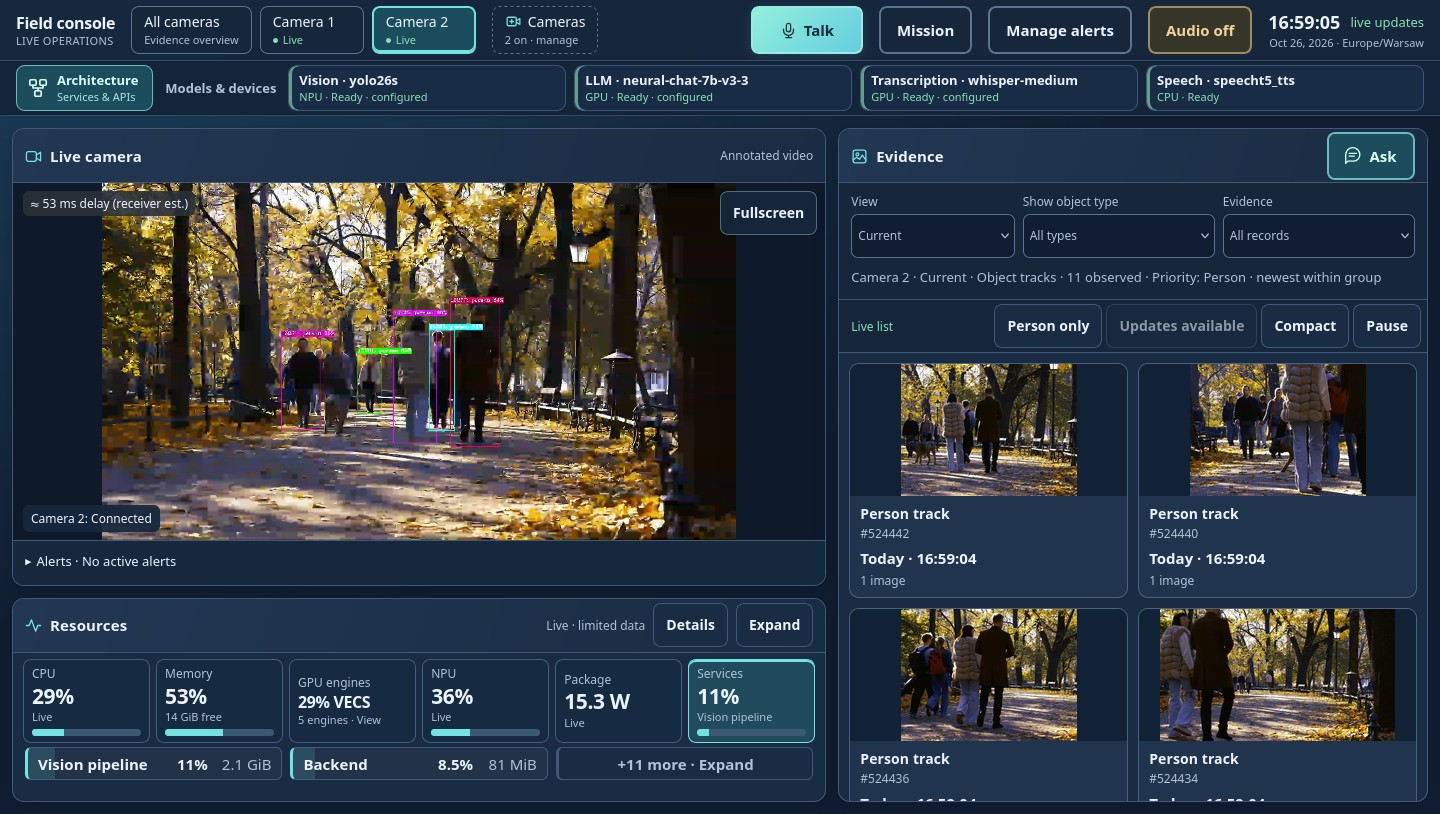Open the Show object type dropdown

coord(1118,236)
